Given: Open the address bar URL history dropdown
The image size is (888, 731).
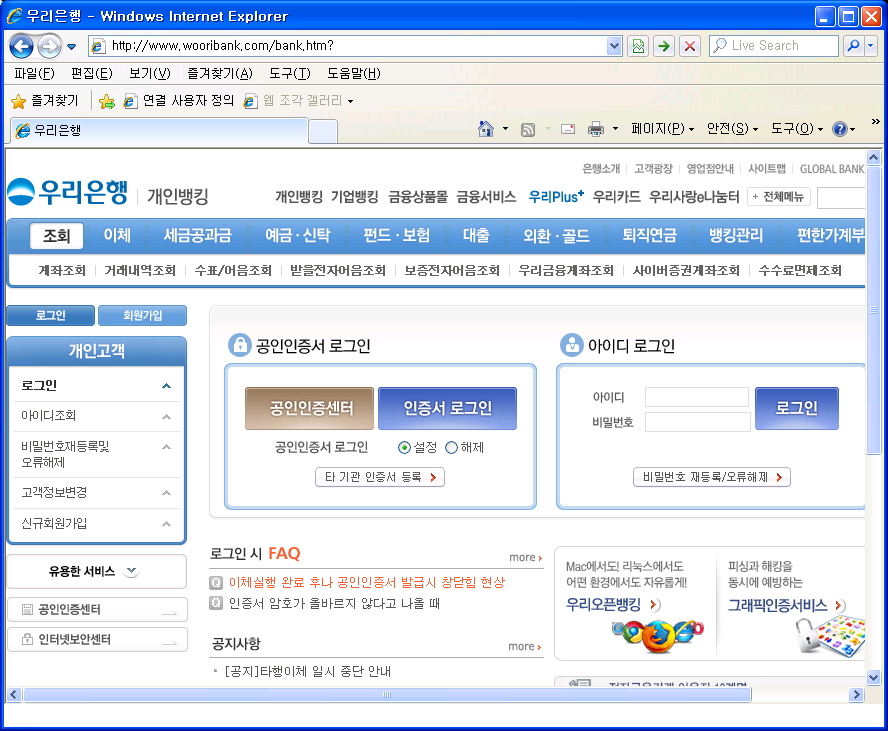Looking at the screenshot, I should 614,46.
